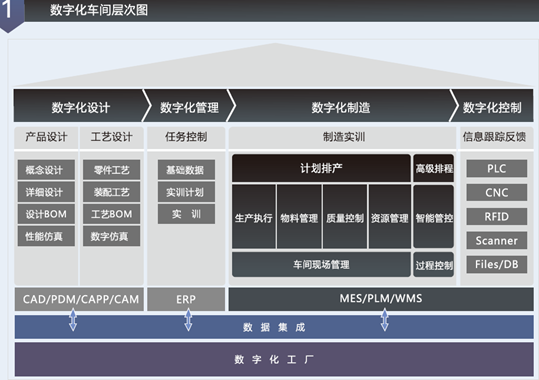Click the double arrow beneath ERP
539x380 pixels.
tap(188, 319)
